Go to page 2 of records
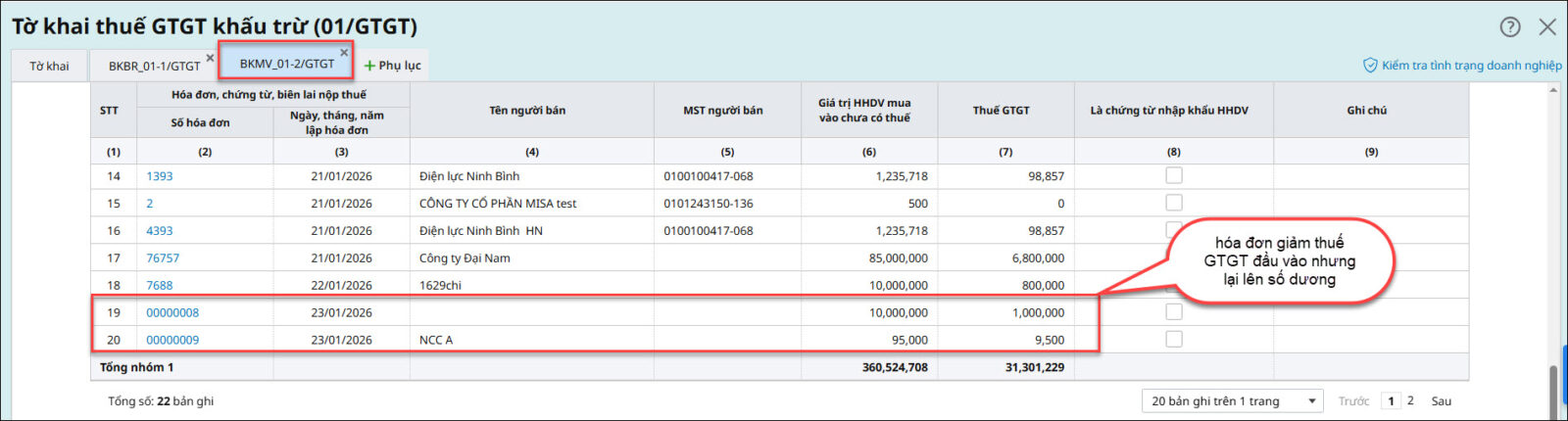Viewport: 1568px width, 421px height. pyautogui.click(x=1410, y=400)
